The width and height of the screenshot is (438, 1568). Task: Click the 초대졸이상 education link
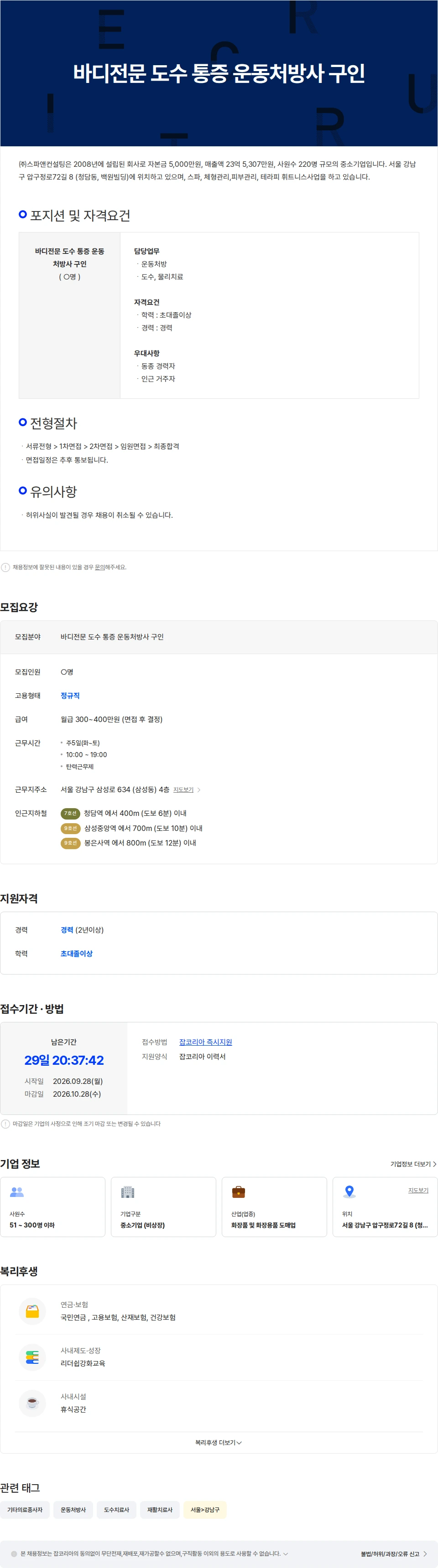[77, 954]
